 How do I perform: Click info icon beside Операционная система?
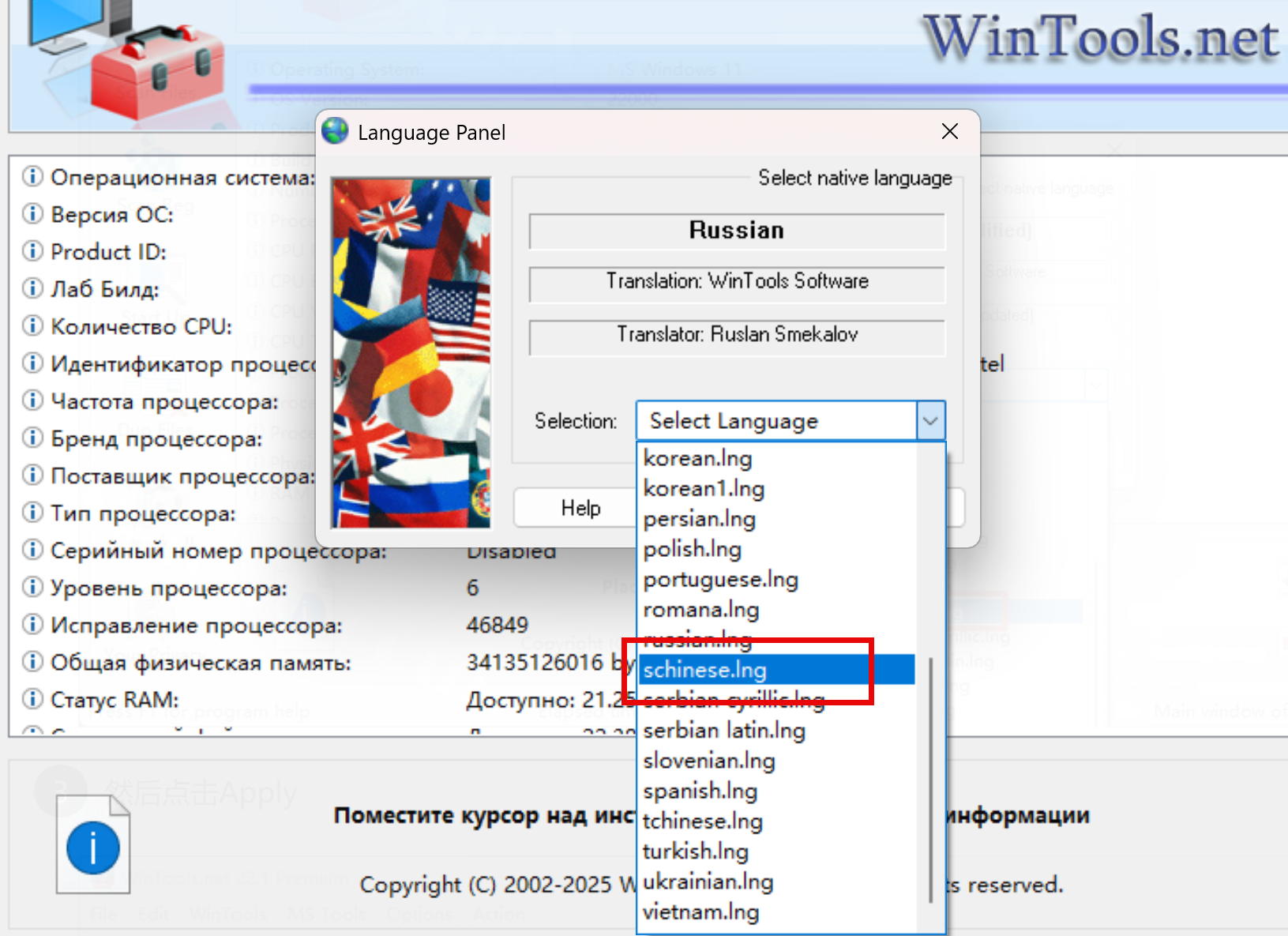[32, 176]
